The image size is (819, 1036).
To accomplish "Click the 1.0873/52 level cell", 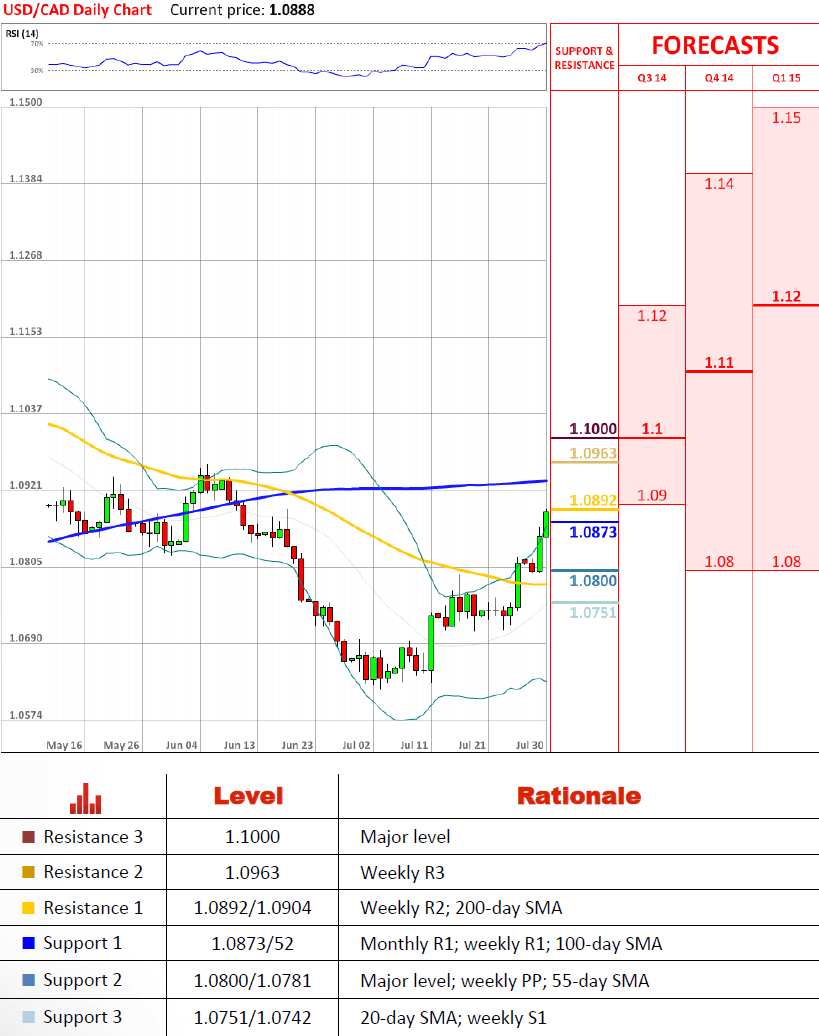I will click(x=252, y=944).
